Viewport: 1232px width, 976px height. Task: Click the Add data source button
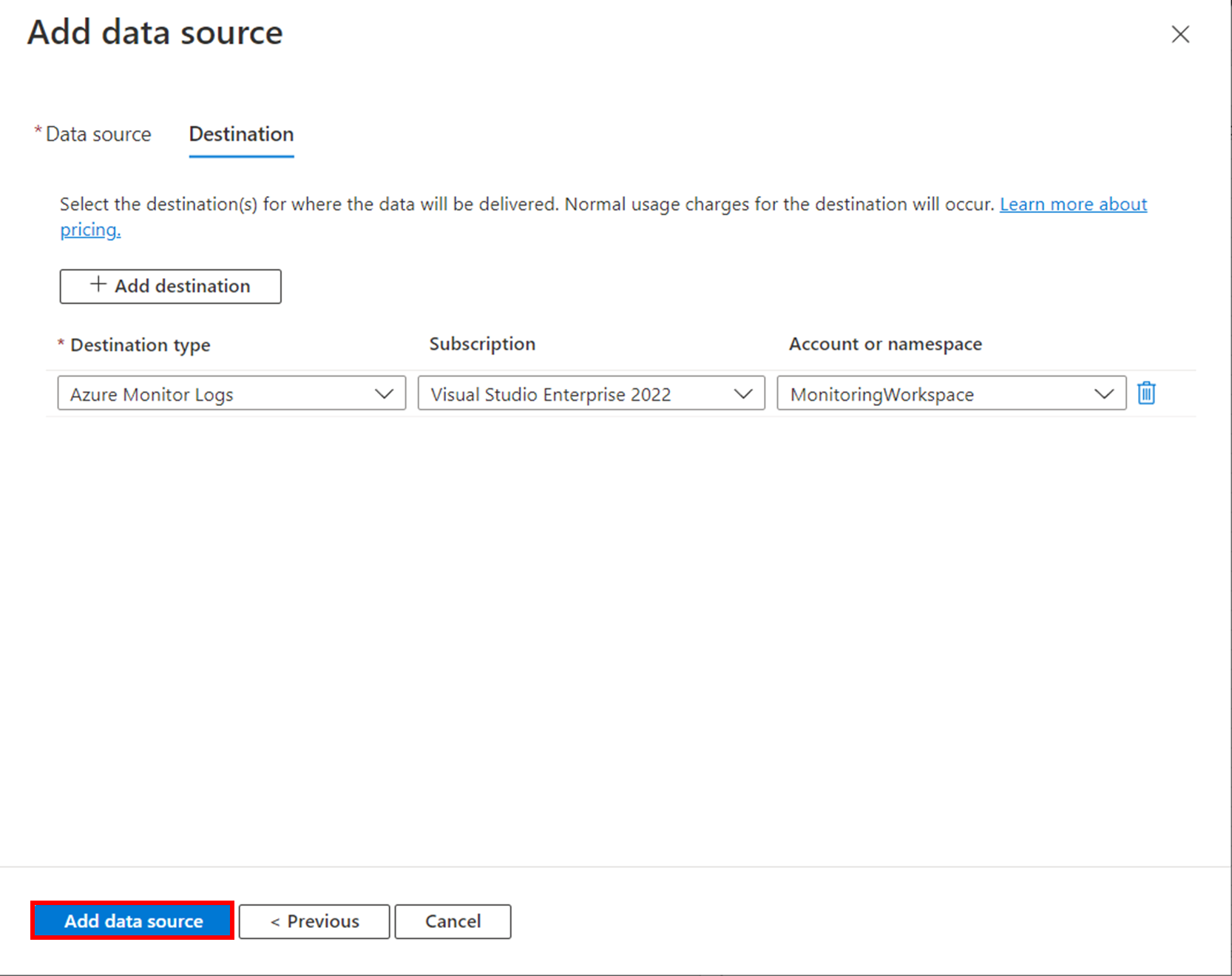133,921
